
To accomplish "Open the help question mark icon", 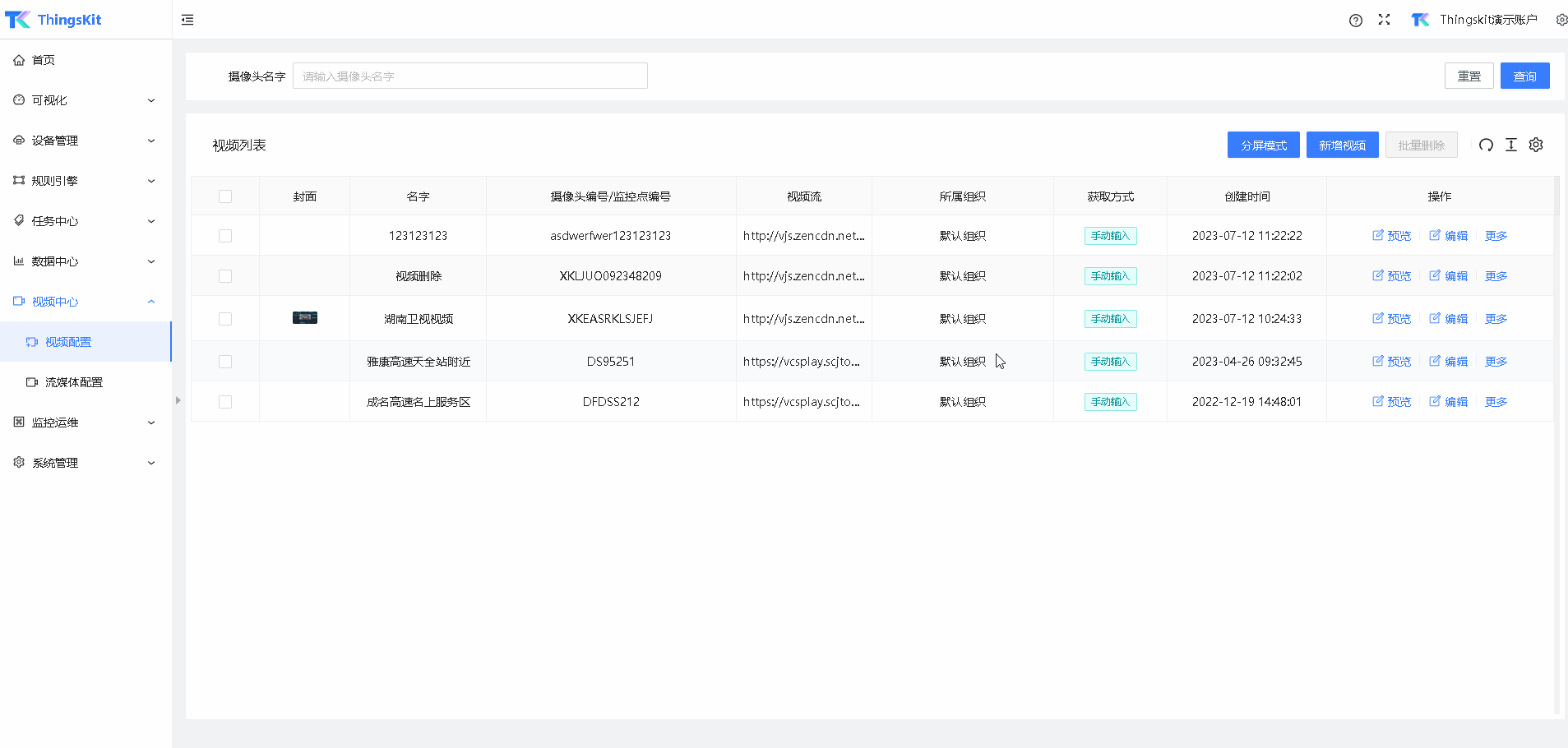I will click(x=1356, y=21).
